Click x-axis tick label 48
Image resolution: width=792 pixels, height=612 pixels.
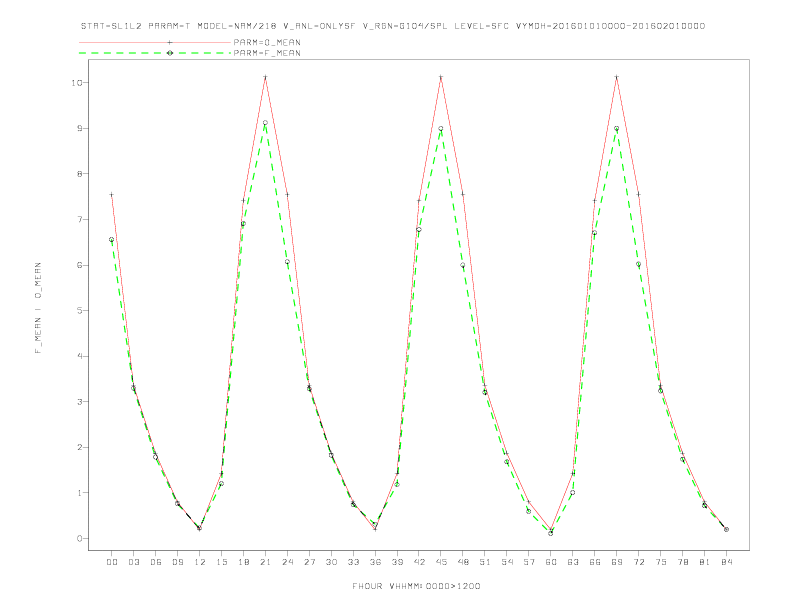coord(463,562)
